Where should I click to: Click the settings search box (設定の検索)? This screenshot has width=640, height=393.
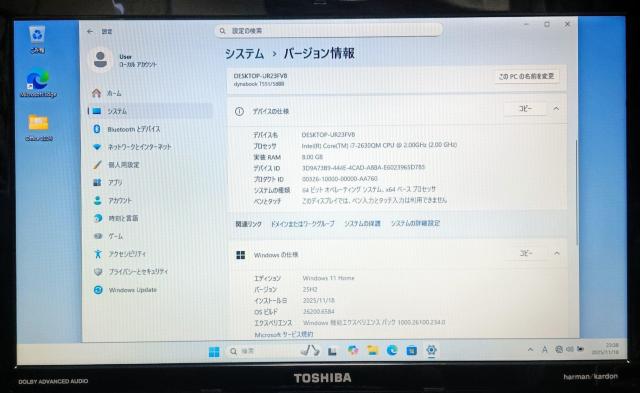coord(329,31)
